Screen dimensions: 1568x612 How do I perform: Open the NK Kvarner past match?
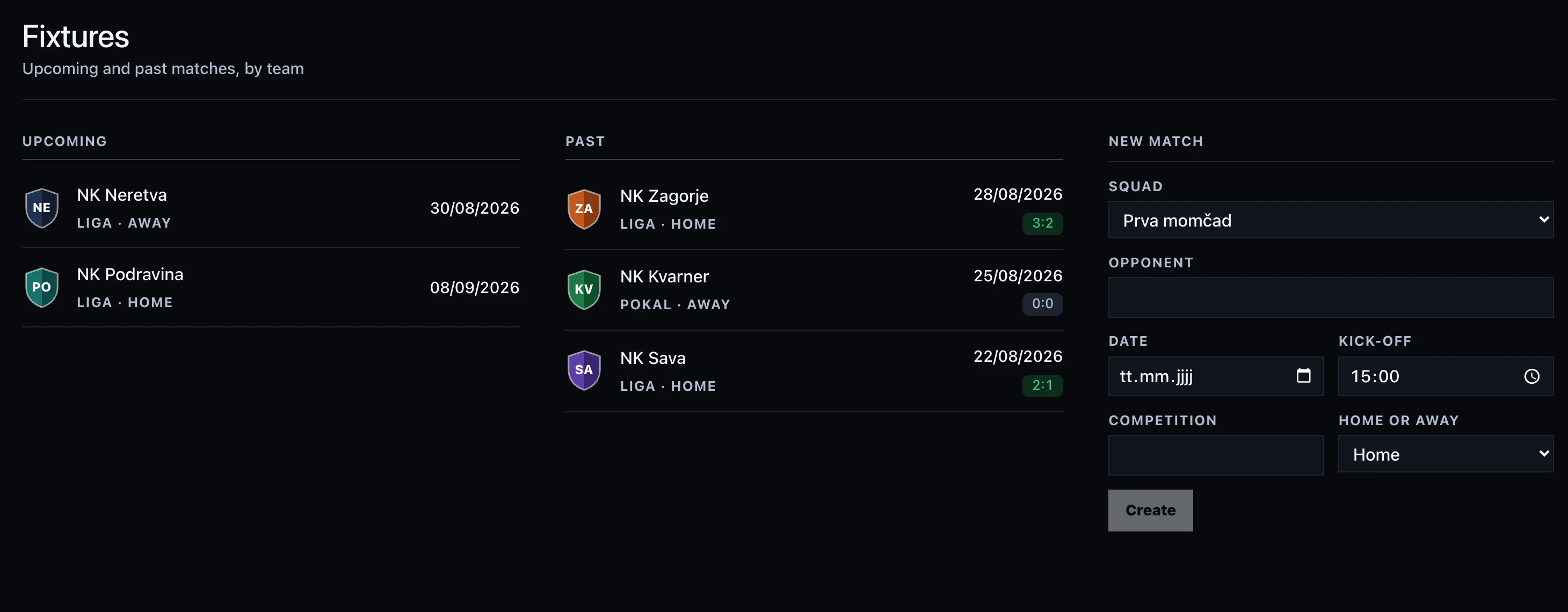click(x=814, y=290)
